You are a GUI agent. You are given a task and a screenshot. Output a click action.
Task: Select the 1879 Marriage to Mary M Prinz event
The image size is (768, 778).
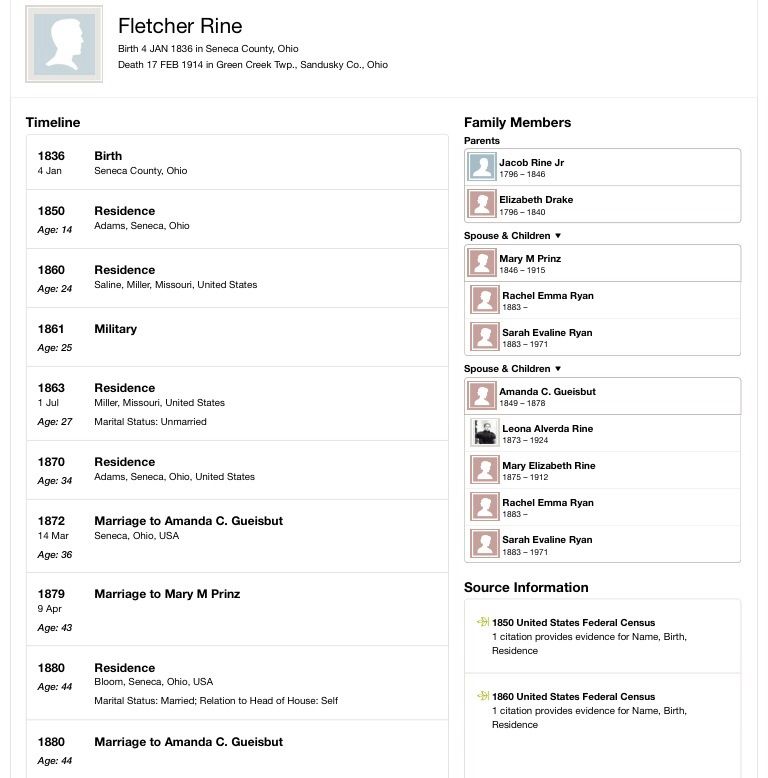tap(237, 609)
